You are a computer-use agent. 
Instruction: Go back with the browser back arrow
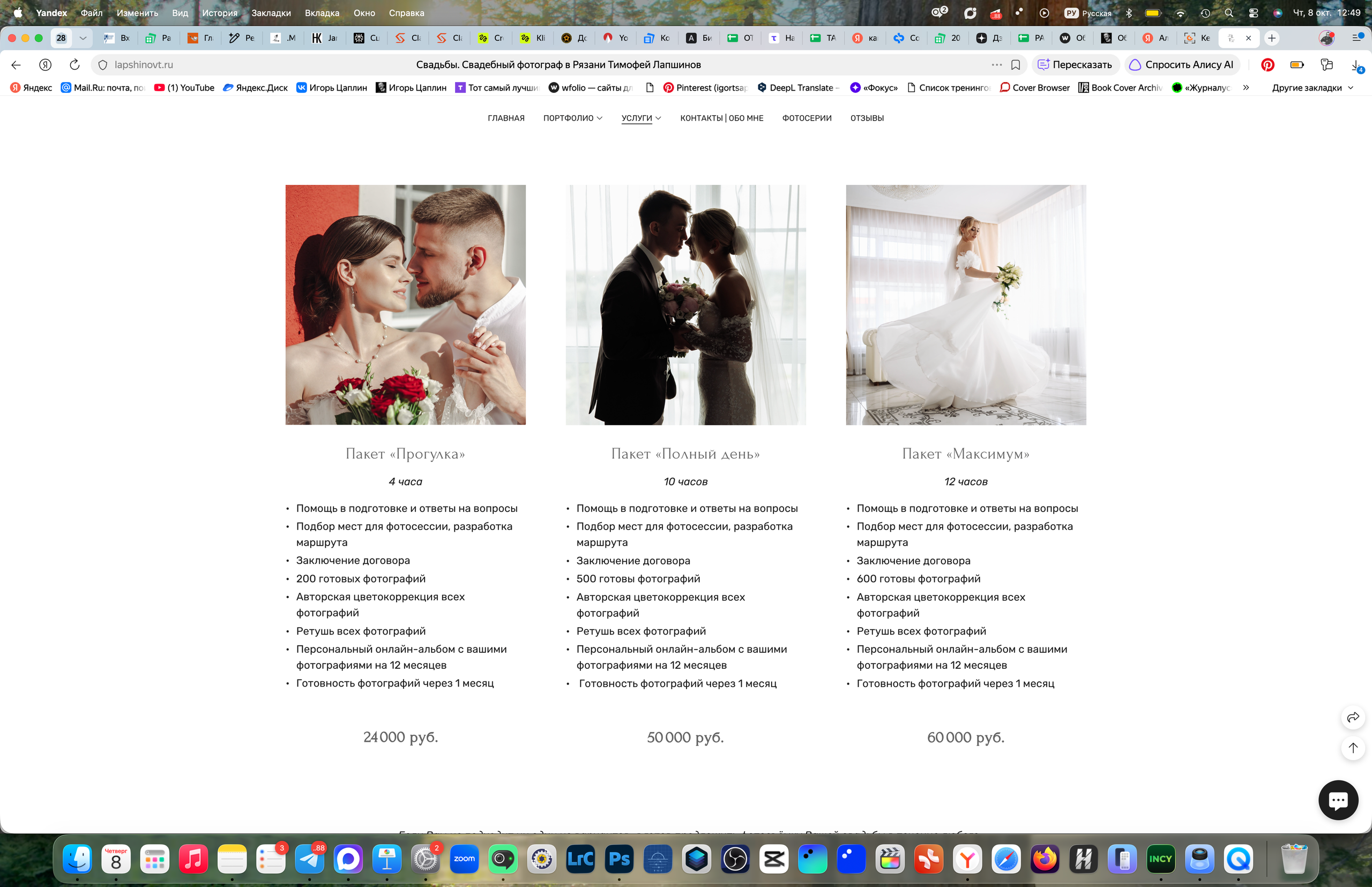(16, 64)
